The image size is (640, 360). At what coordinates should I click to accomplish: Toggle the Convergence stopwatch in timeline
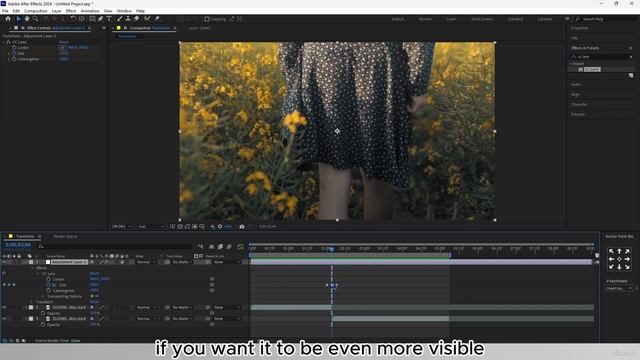[x=49, y=291]
